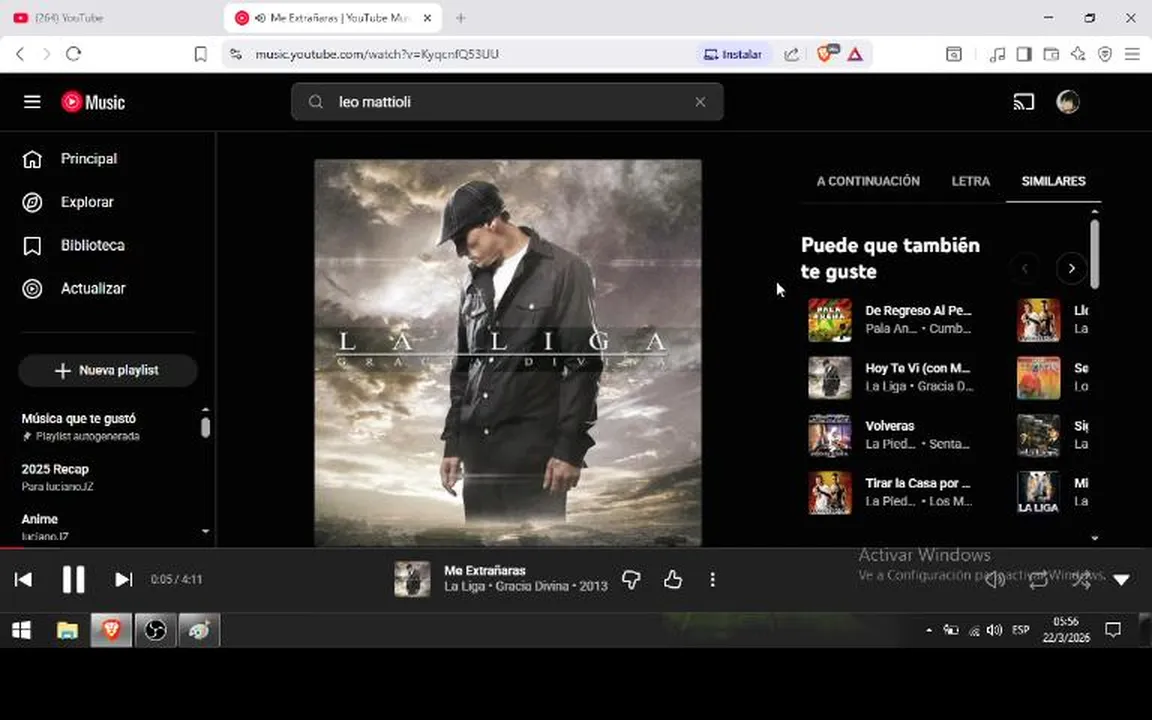Show next suggestions with the right chevron
The height and width of the screenshot is (720, 1152).
click(1071, 268)
